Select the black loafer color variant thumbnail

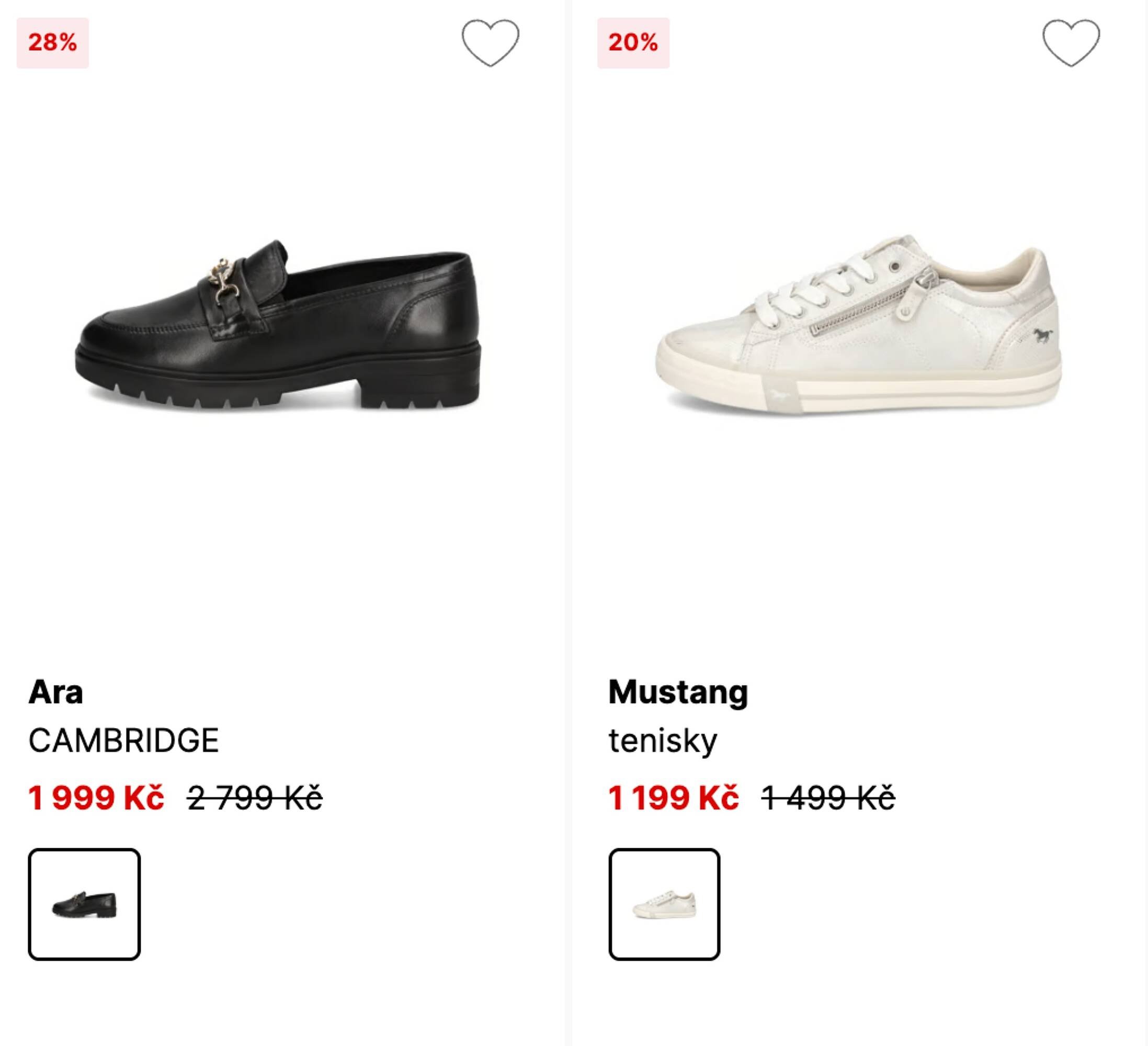click(x=84, y=904)
